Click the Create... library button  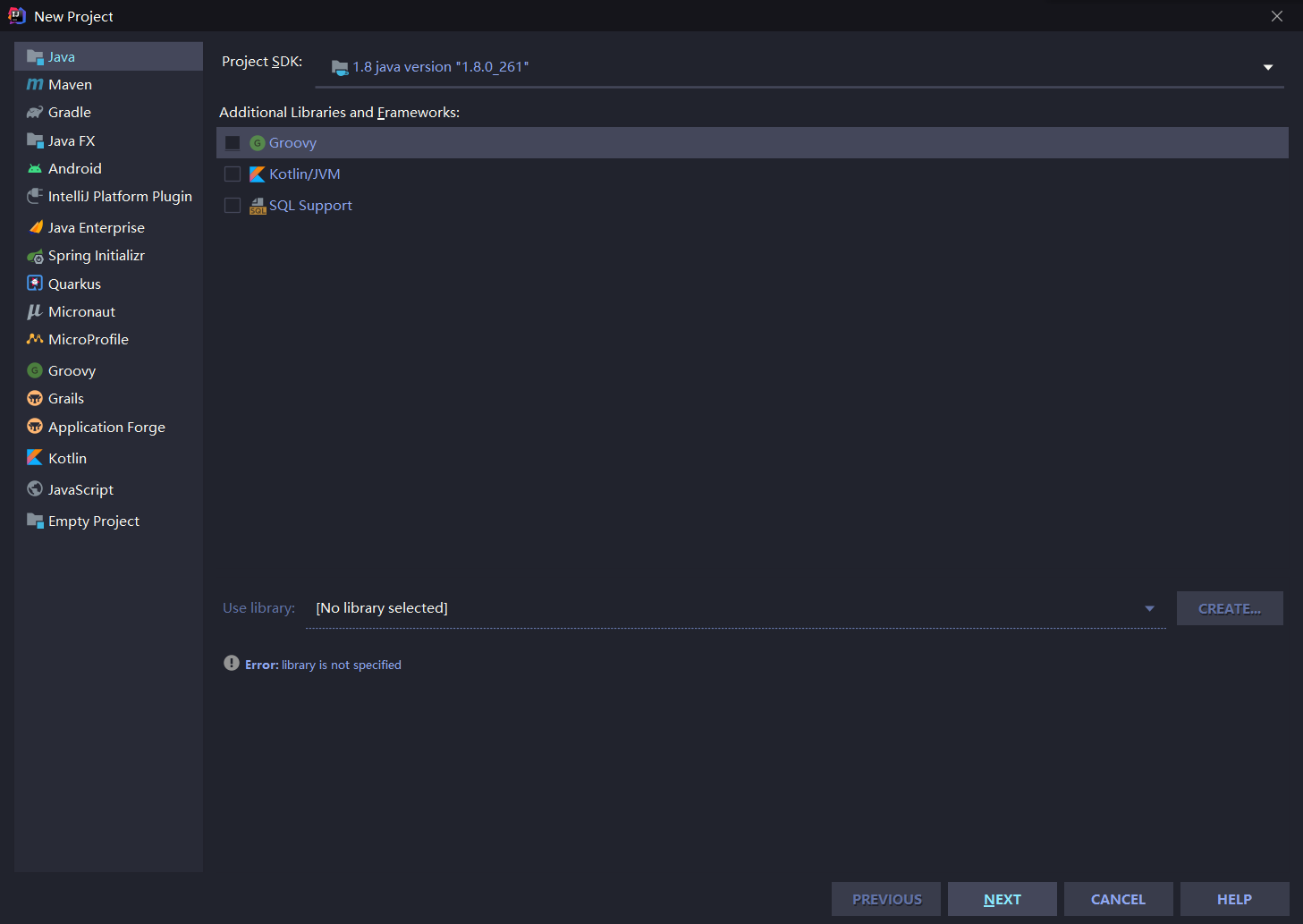point(1230,608)
